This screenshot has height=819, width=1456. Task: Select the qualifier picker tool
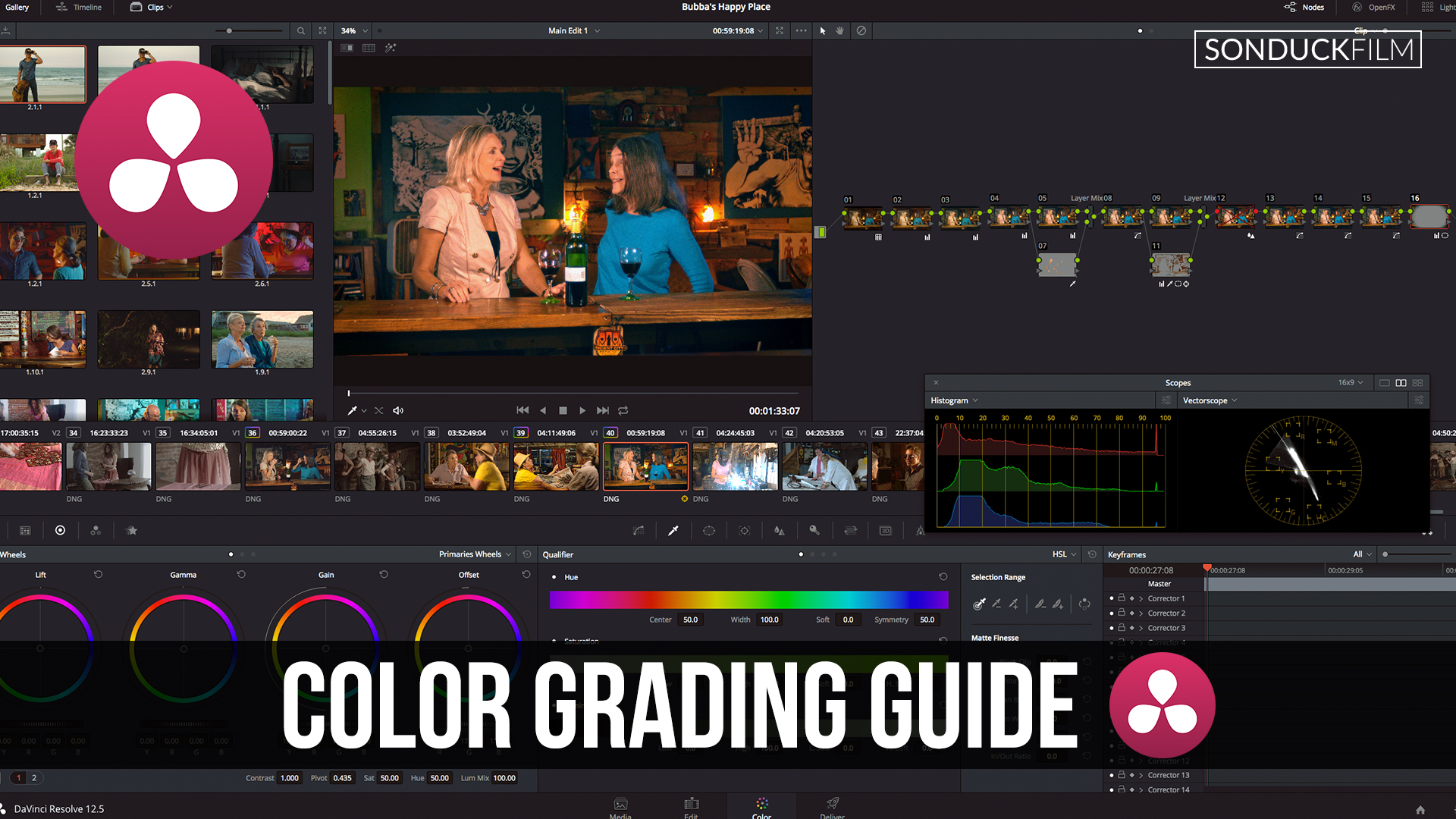(x=979, y=604)
